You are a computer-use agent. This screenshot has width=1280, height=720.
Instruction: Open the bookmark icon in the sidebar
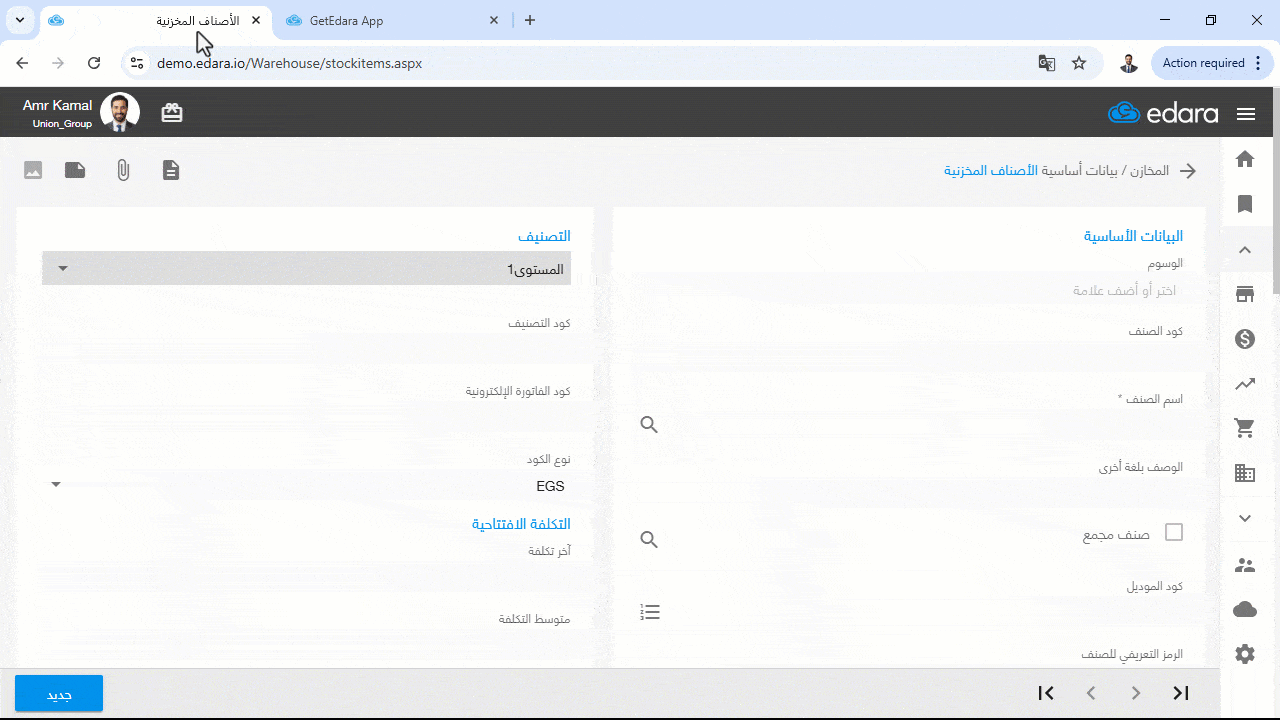(x=1245, y=204)
